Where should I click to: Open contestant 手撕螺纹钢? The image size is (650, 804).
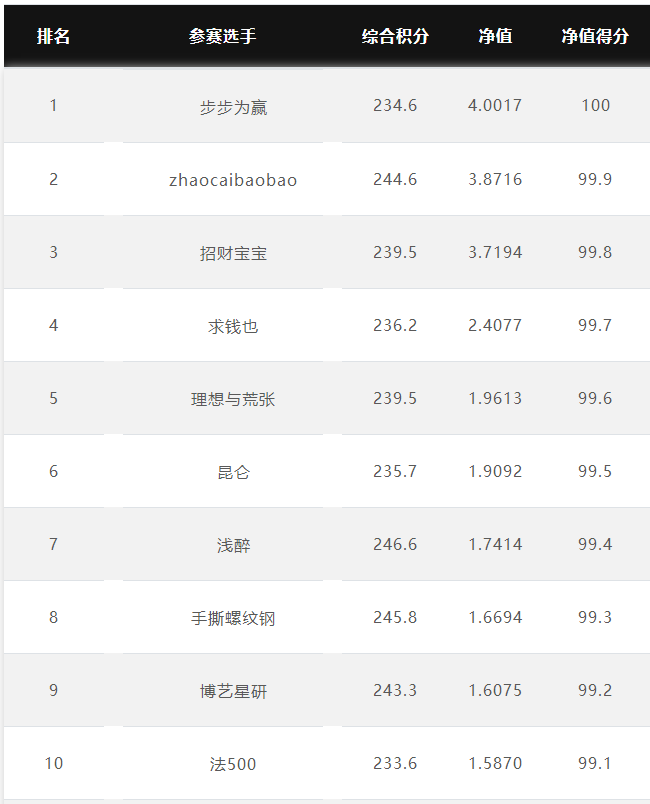point(233,618)
